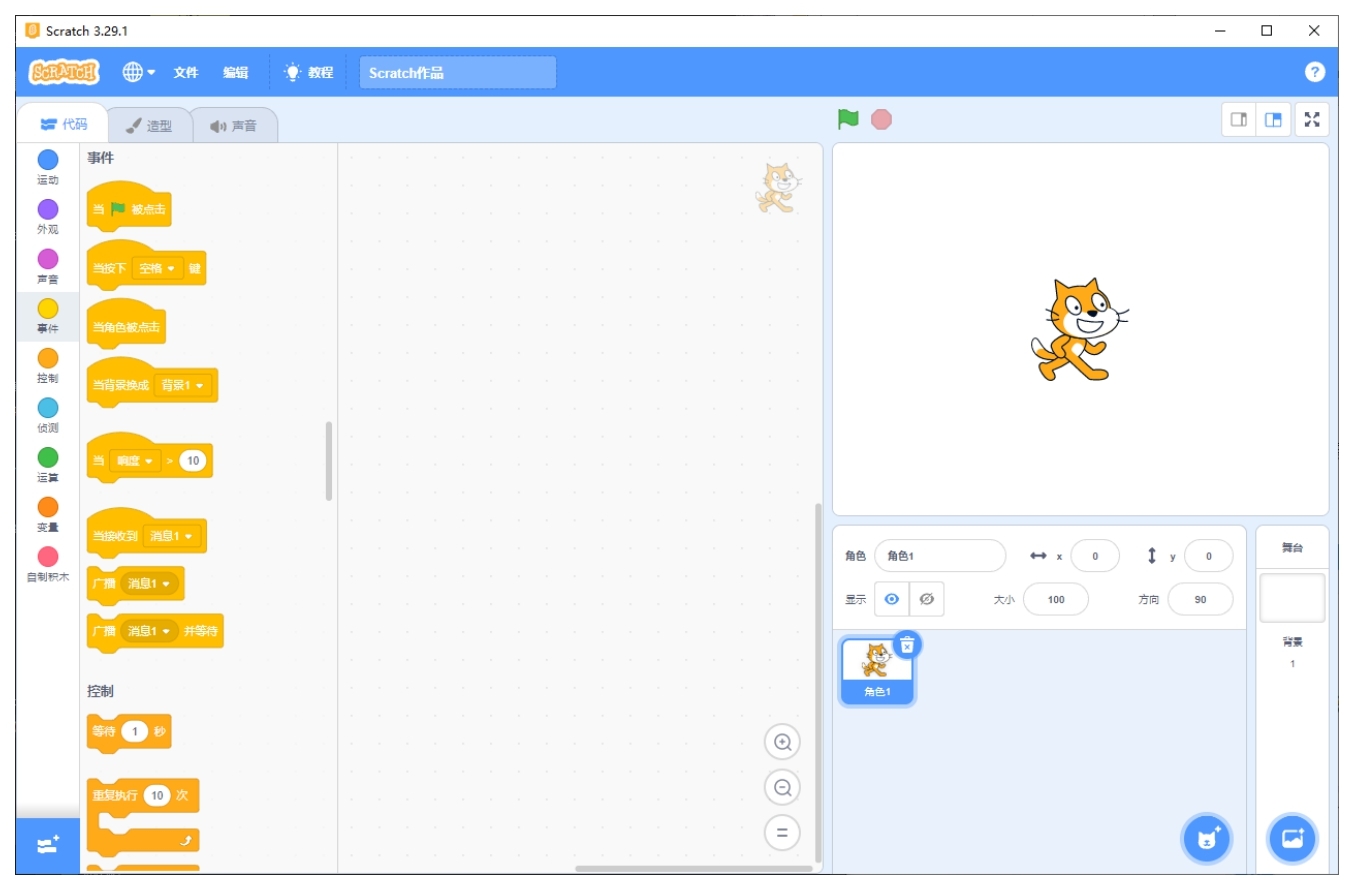The width and height of the screenshot is (1355, 889).
Task: Open the 背景1 backdrop dropdown
Action: [x=183, y=385]
